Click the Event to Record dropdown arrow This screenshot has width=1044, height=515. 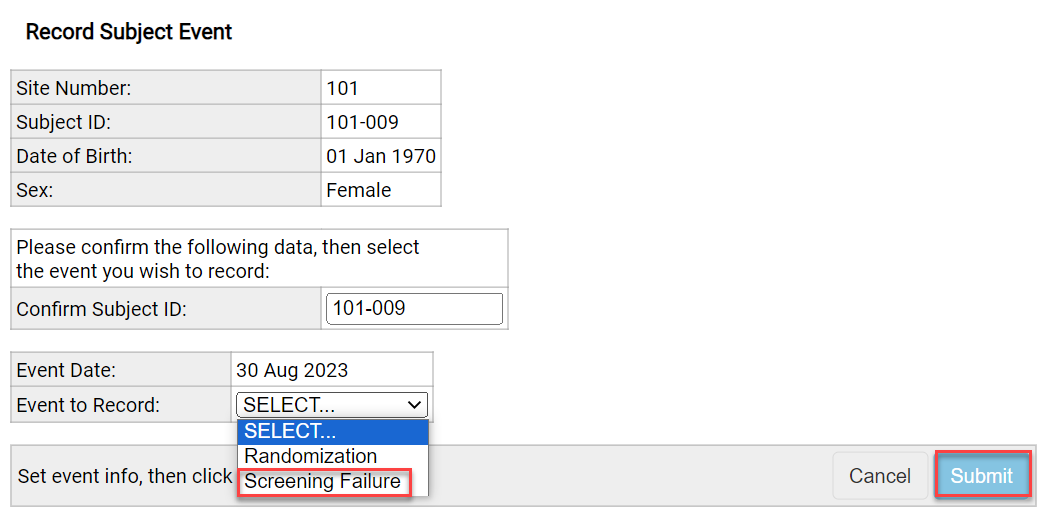pyautogui.click(x=416, y=405)
